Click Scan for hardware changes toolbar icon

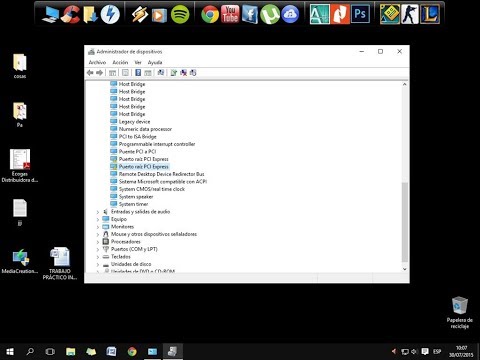161,73
